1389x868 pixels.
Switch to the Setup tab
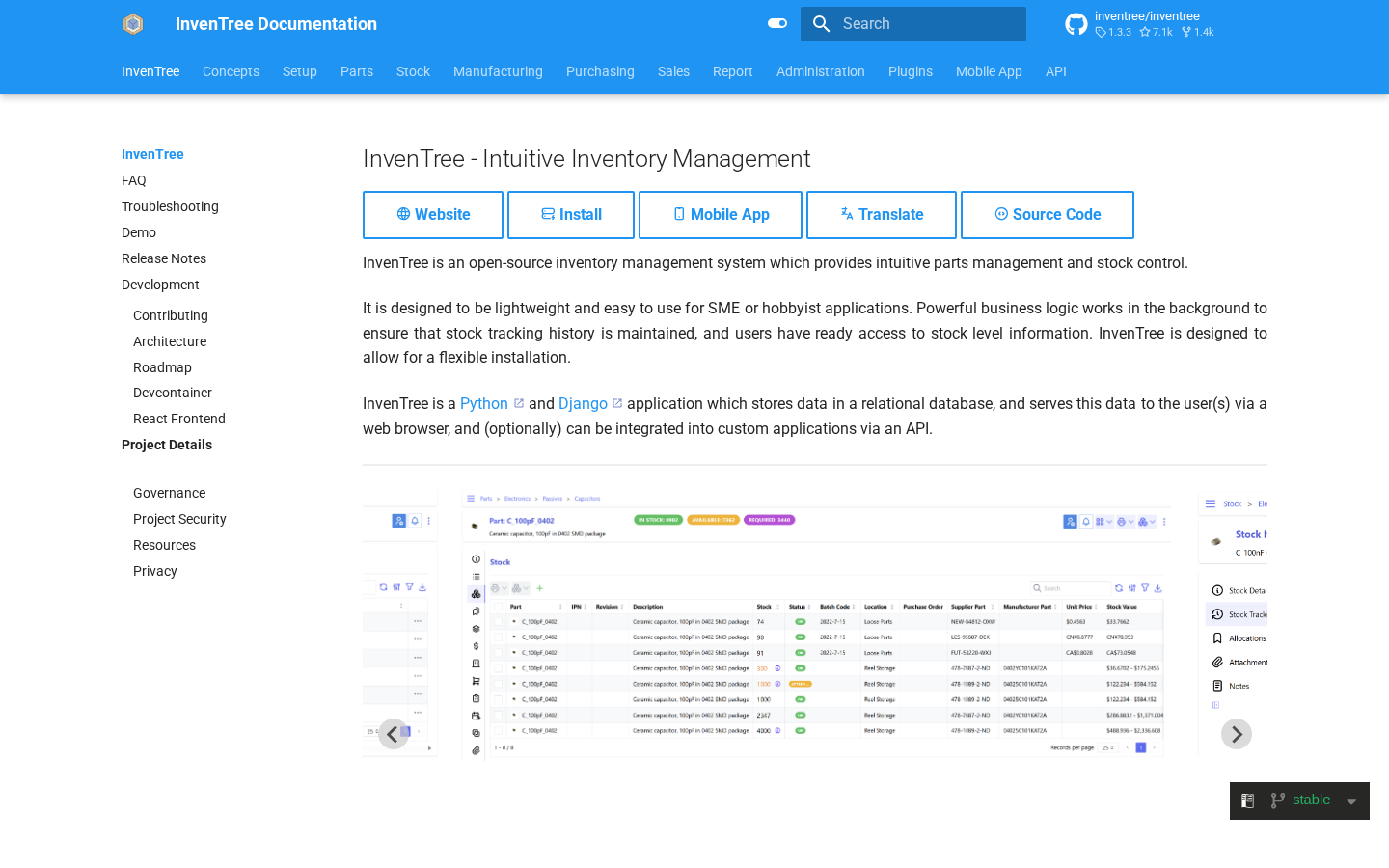pos(300,71)
